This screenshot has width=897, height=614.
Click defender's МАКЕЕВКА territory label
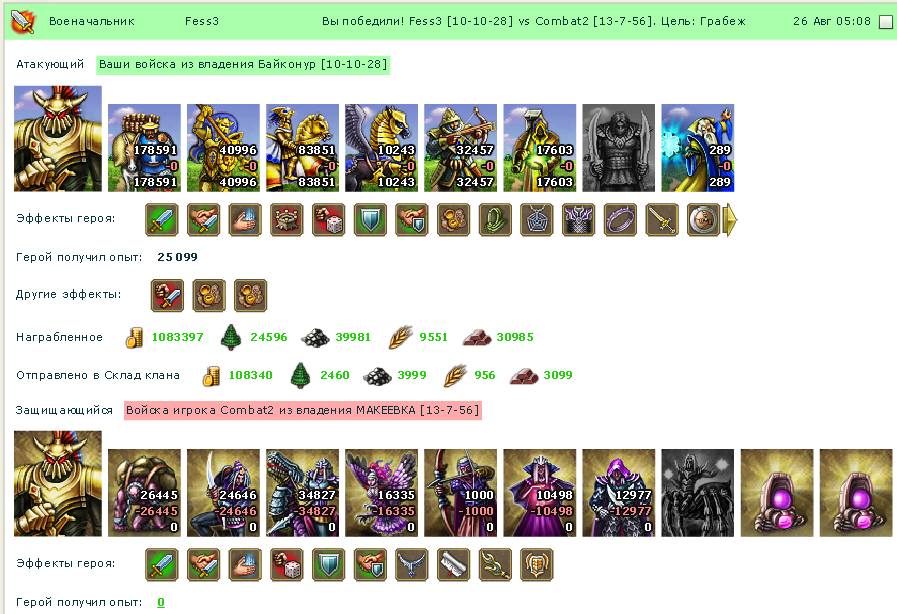pyautogui.click(x=303, y=410)
